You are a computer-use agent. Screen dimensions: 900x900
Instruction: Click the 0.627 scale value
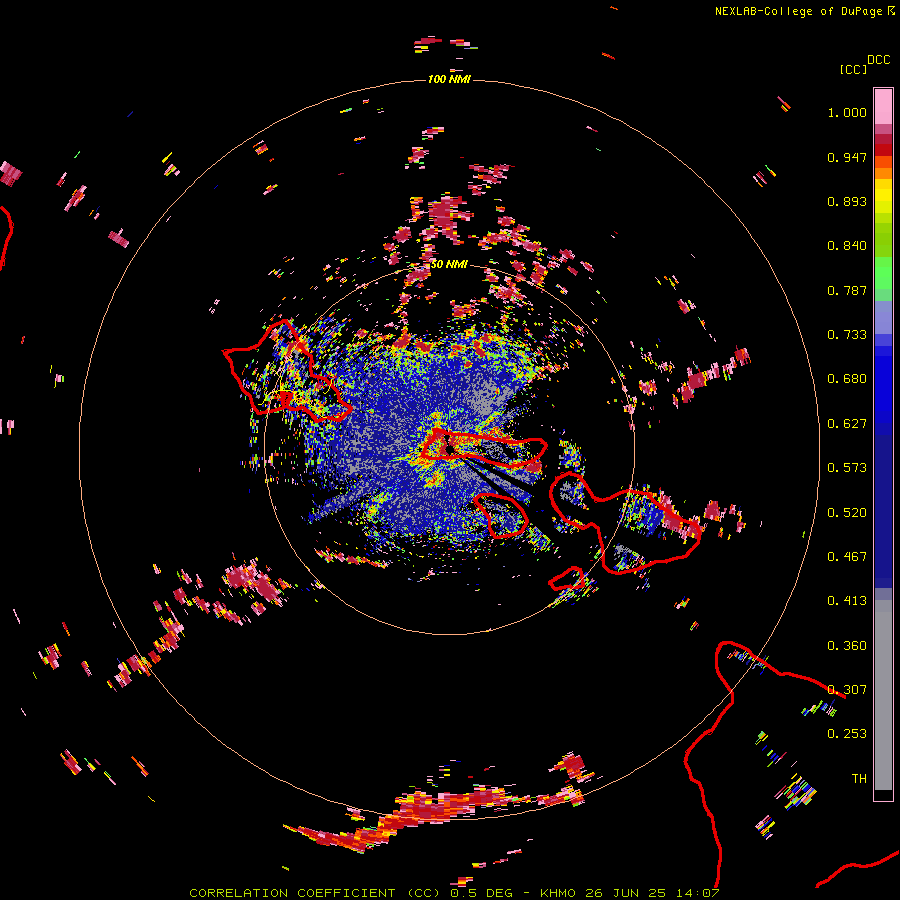coord(847,424)
